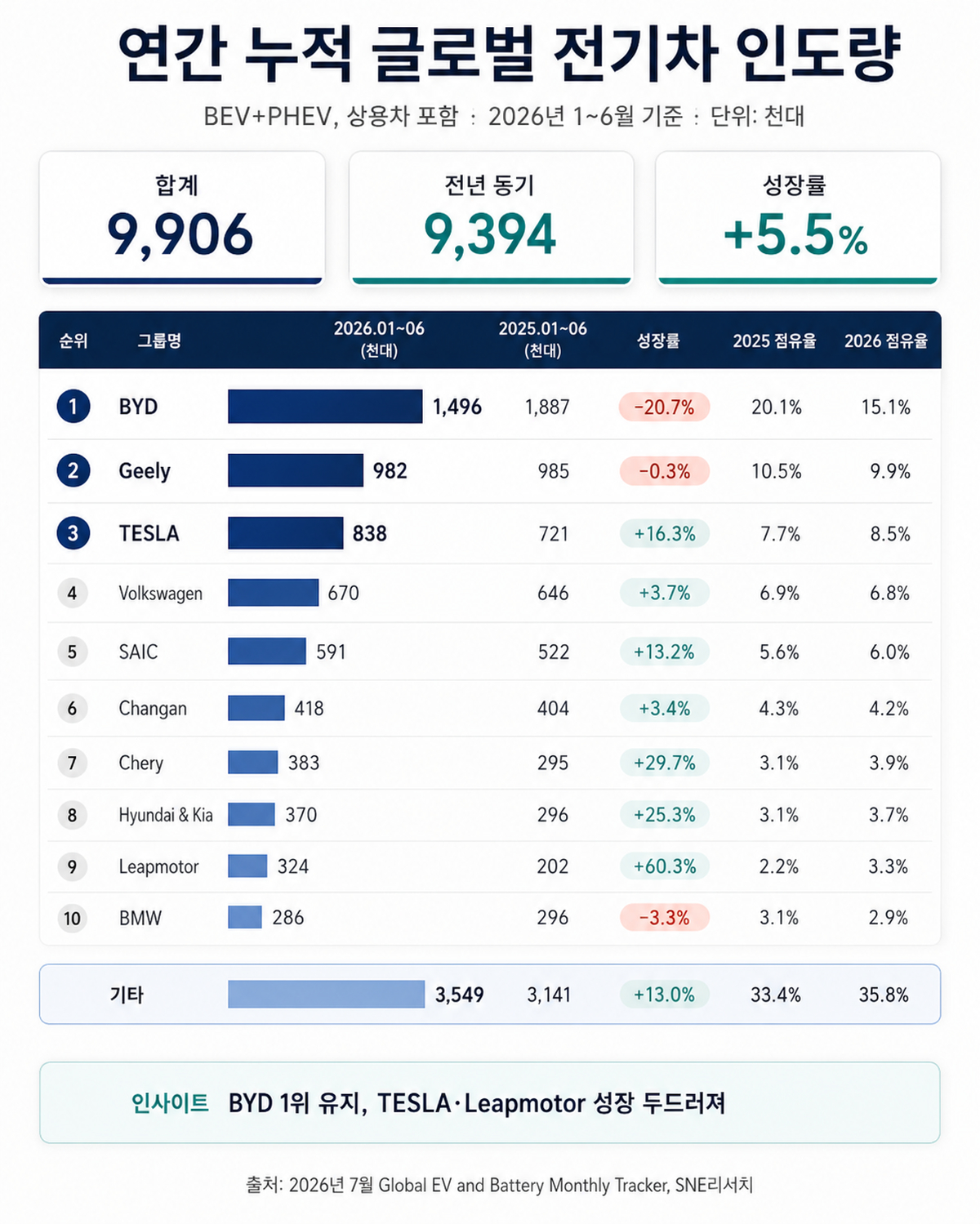Click the 기타 row label
Viewport: 980px width, 1224px height.
tap(127, 995)
